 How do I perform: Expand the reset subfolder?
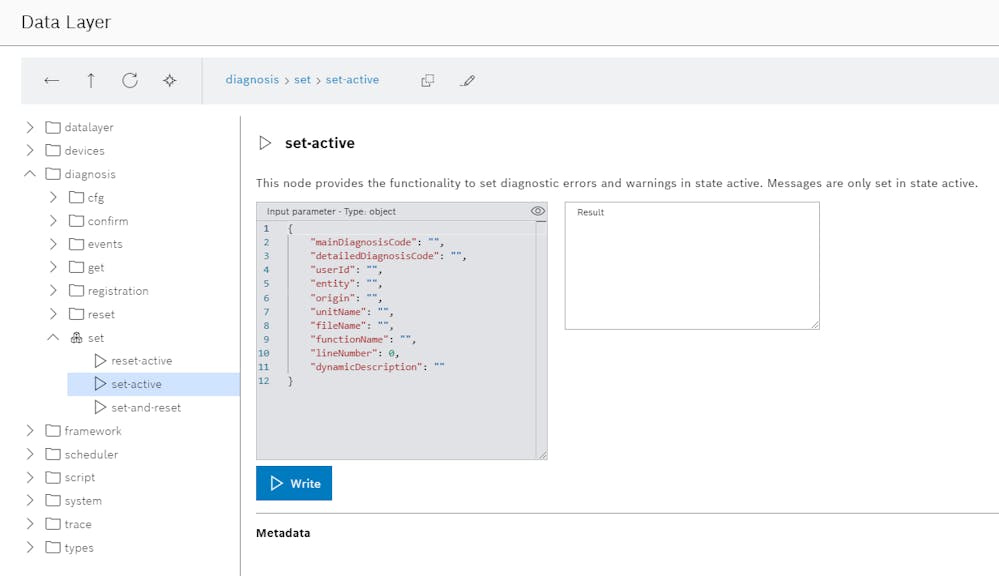(54, 314)
